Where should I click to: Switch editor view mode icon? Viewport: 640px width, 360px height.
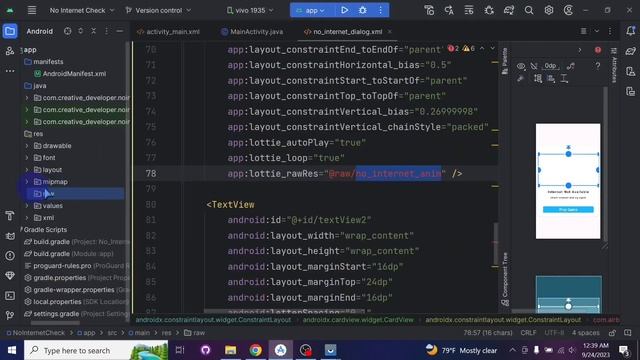[x=584, y=31]
